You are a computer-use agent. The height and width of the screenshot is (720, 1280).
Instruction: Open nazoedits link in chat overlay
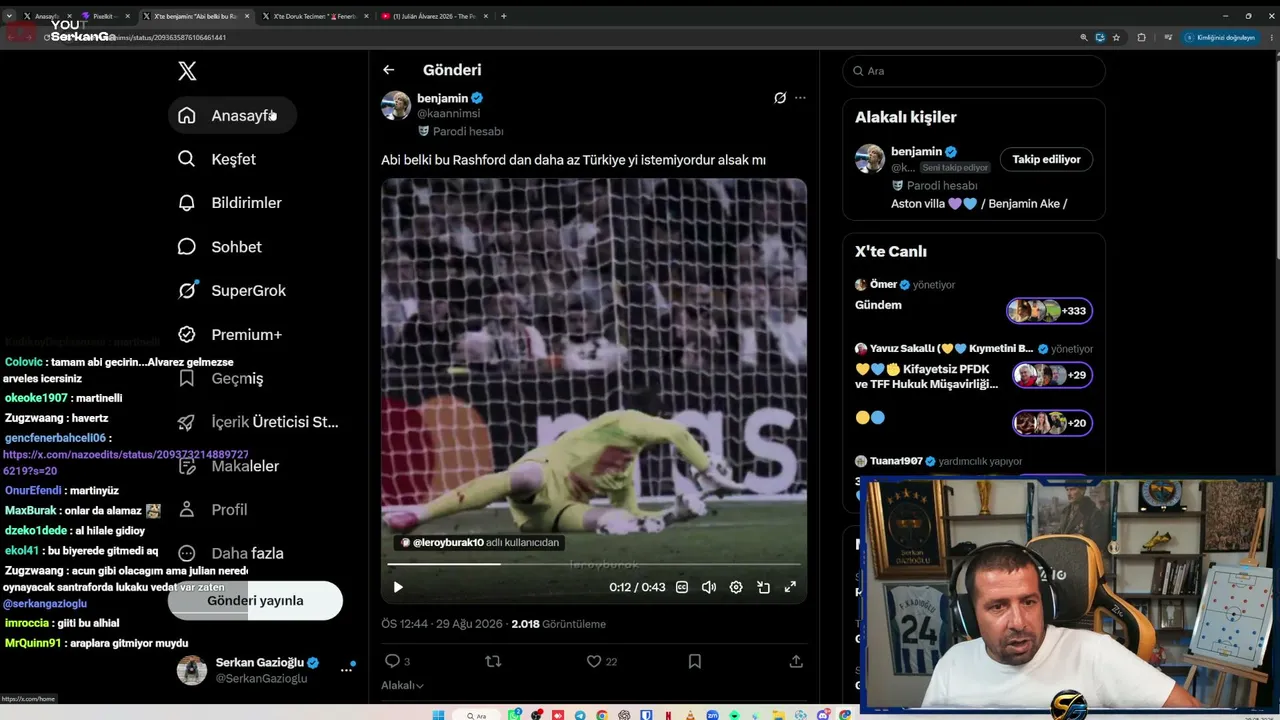(x=126, y=462)
